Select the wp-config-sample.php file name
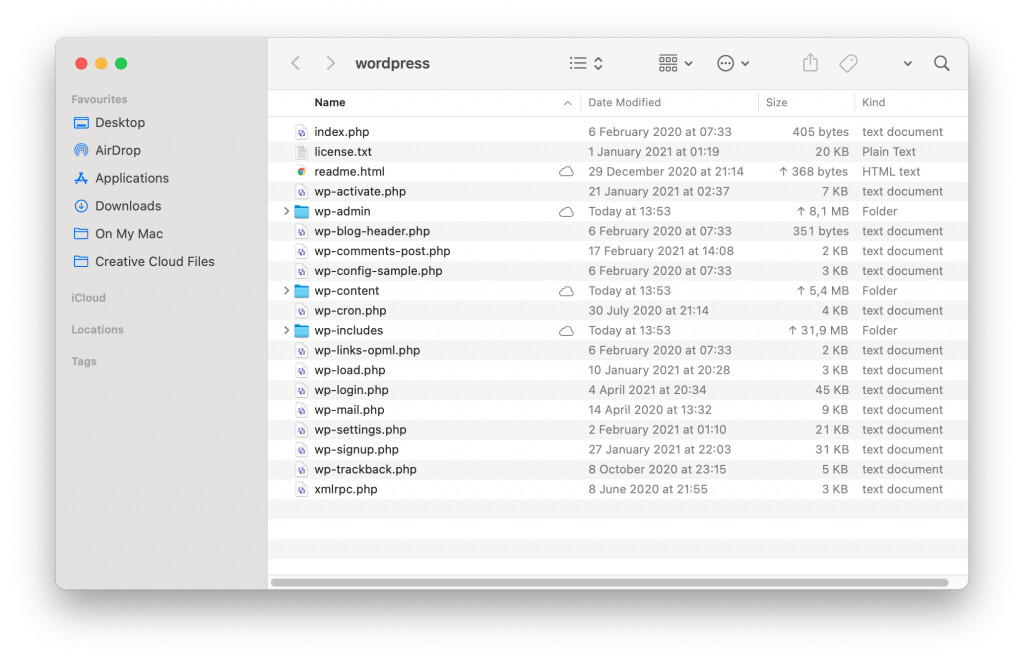The image size is (1024, 663). (x=378, y=271)
